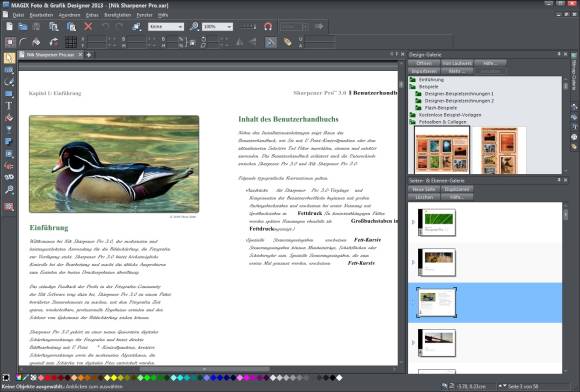The height and width of the screenshot is (392, 580).
Task: Open the 100% zoom level dropdown
Action: tap(218, 27)
